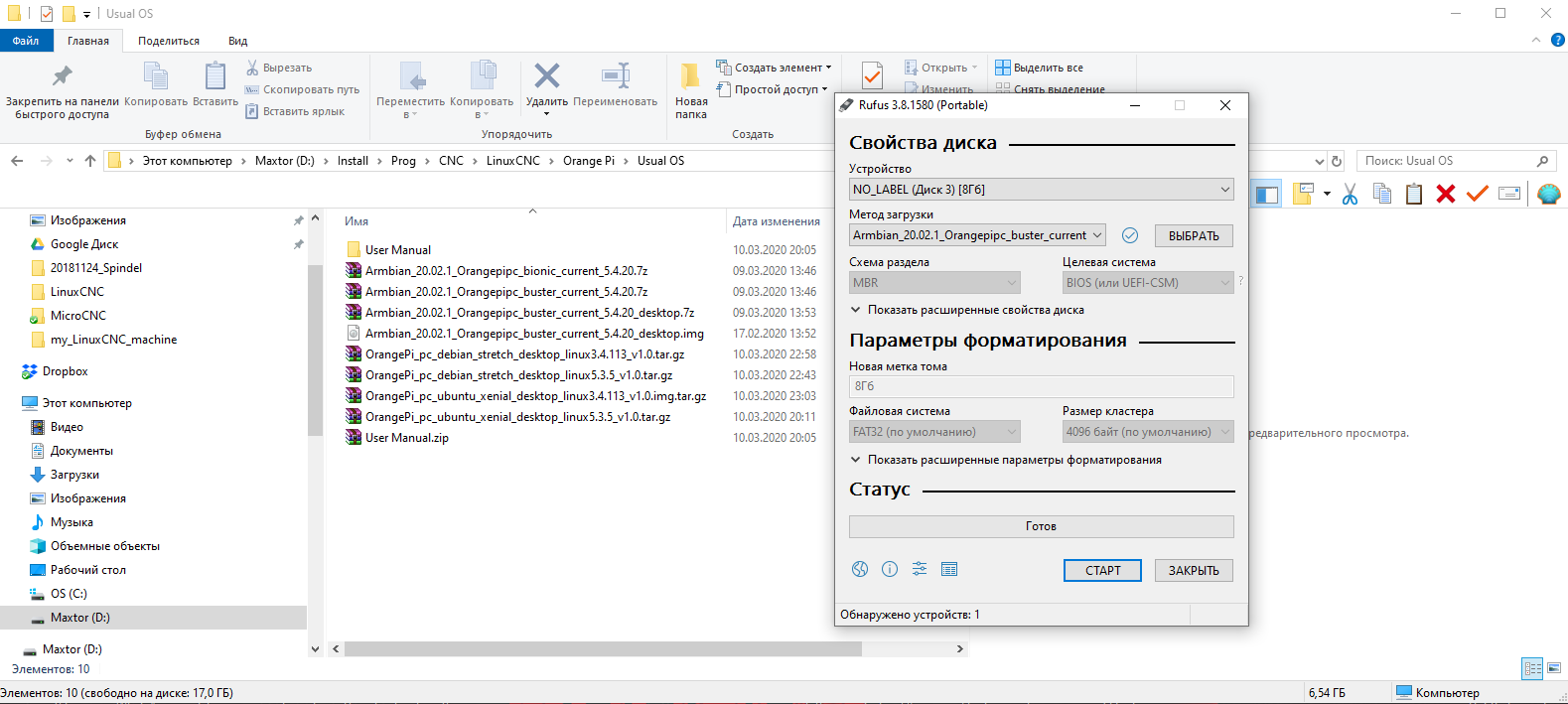Click the Orange Pi breadcrumb in address bar

point(589,161)
